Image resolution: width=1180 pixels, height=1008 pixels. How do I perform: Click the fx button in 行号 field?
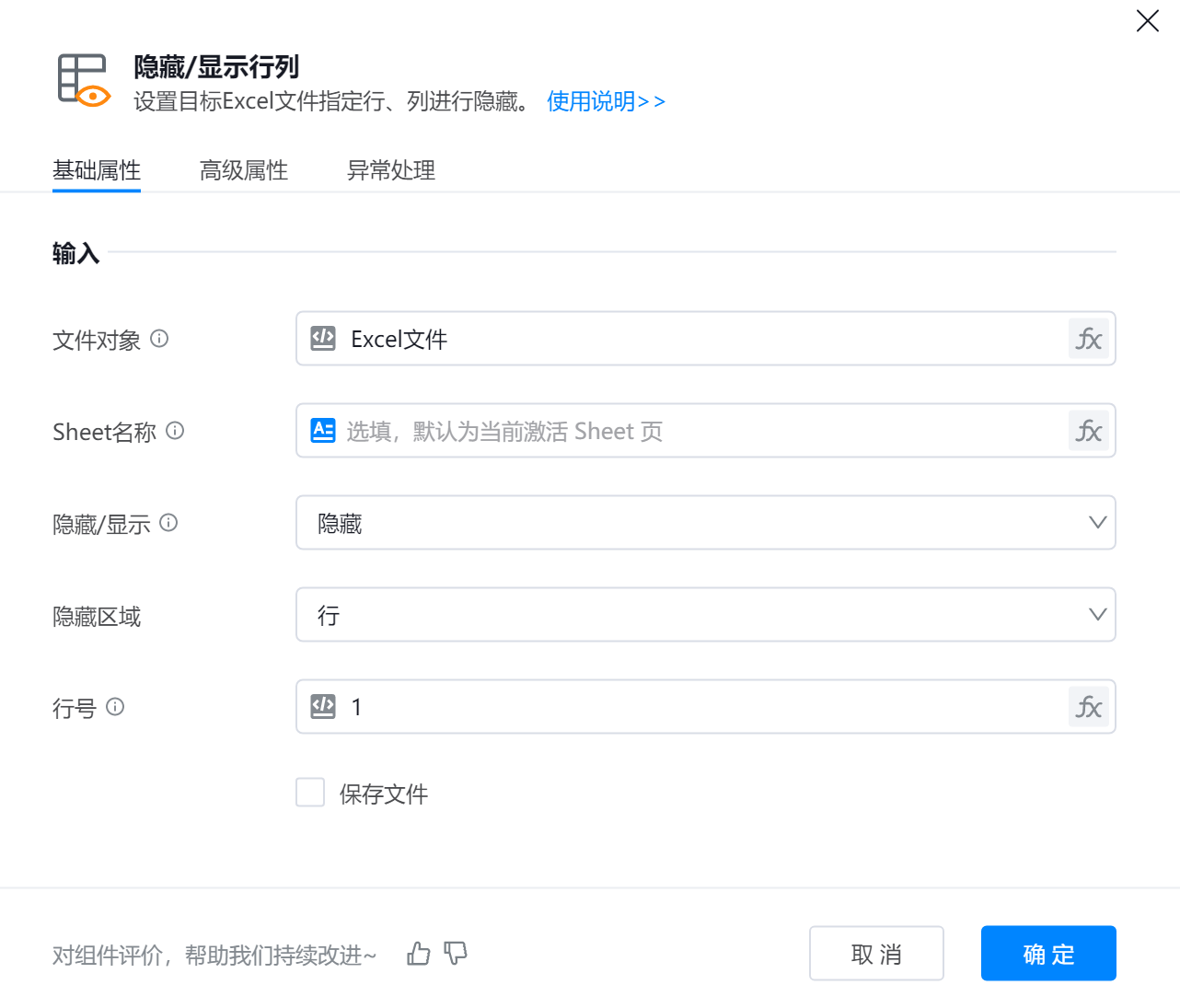[1088, 707]
